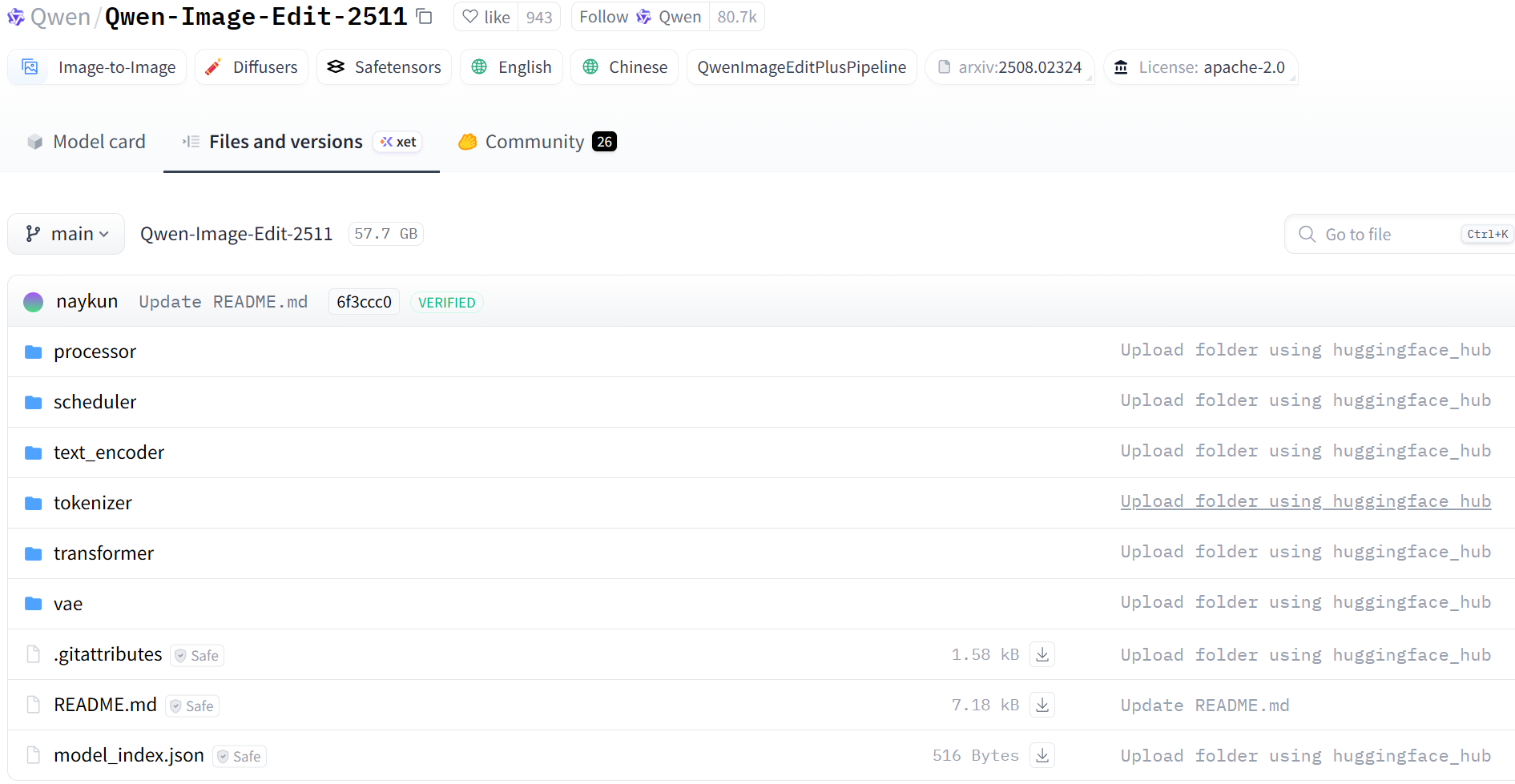The width and height of the screenshot is (1515, 784).
Task: Click the Safe badge next to .gitattributes
Action: (197, 655)
